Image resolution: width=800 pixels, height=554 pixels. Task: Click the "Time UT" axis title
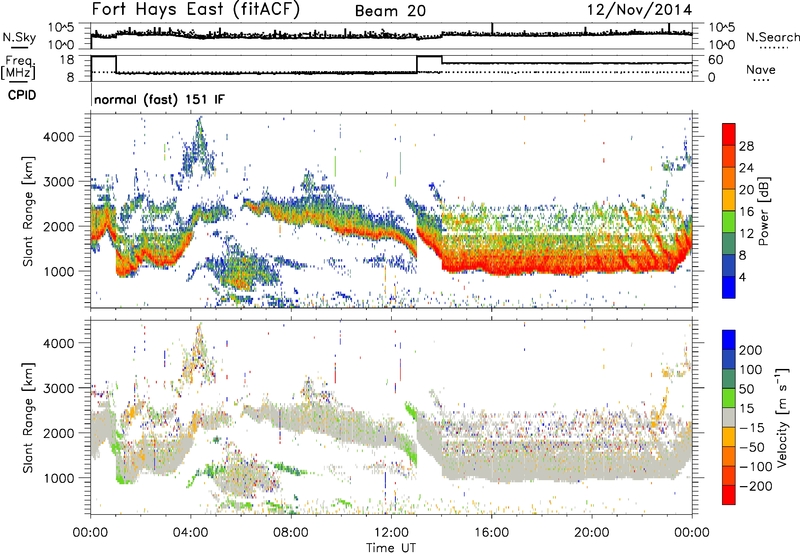(x=391, y=547)
